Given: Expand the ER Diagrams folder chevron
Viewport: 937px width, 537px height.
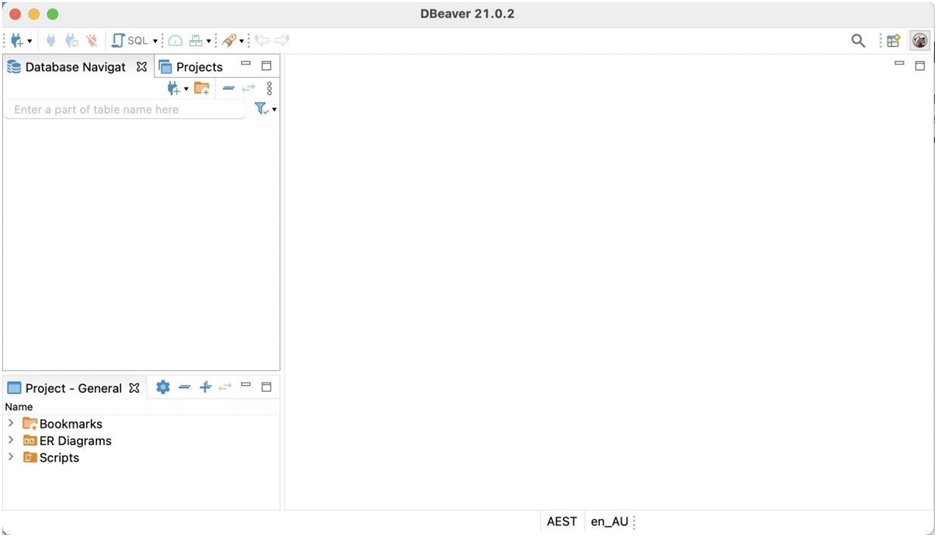Looking at the screenshot, I should (11, 440).
